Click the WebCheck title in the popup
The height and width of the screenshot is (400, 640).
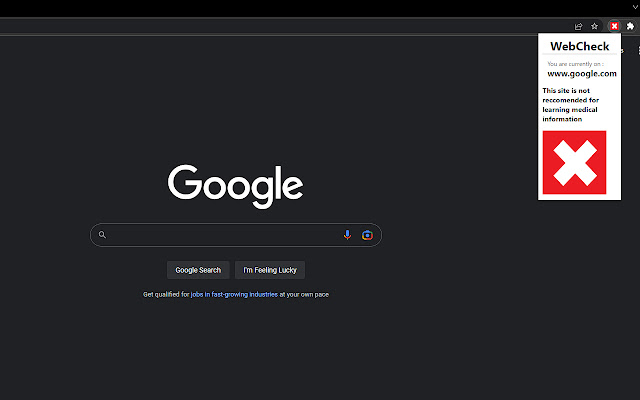(x=580, y=46)
